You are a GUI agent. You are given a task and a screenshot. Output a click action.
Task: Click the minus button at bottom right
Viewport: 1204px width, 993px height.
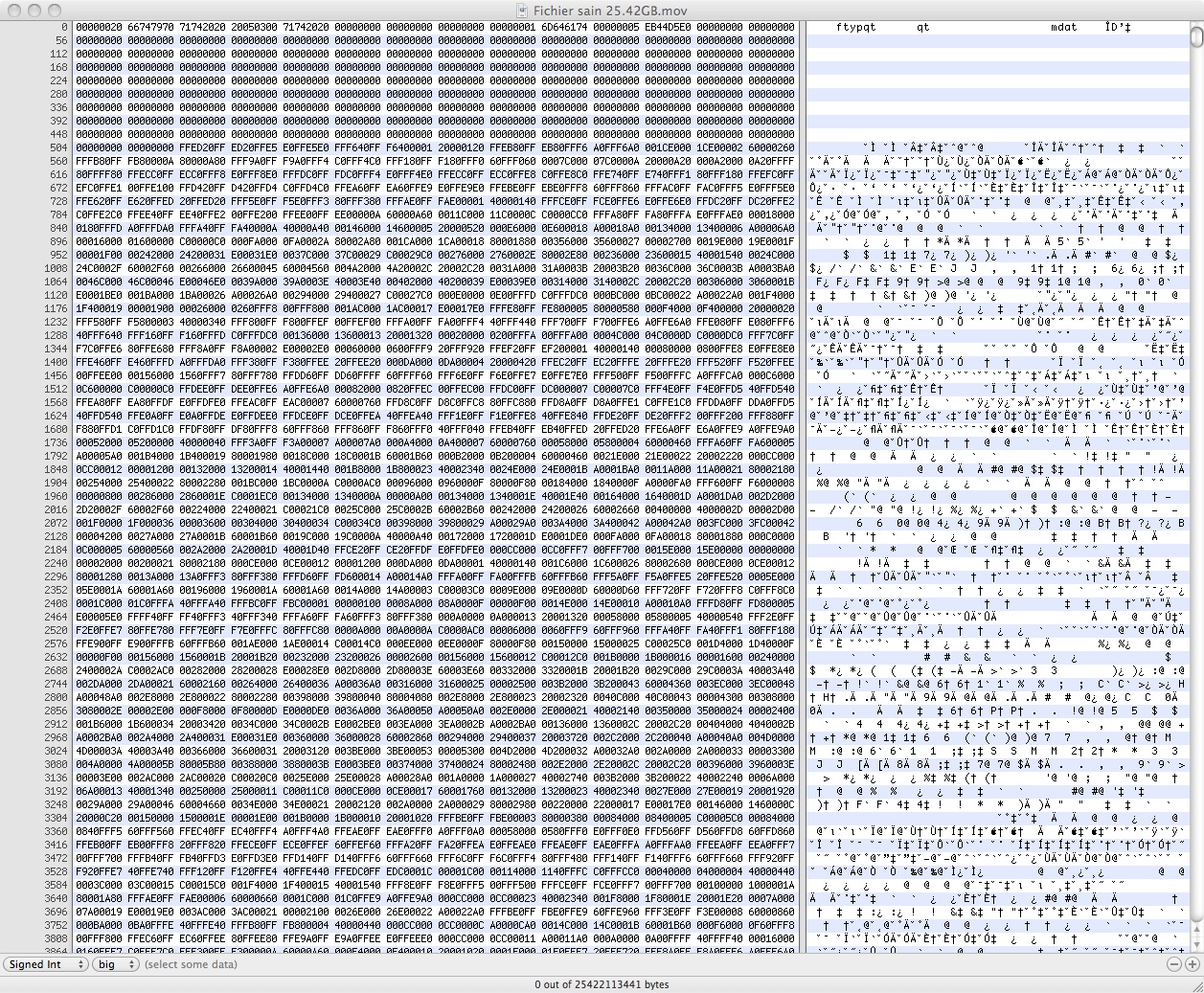point(1175,964)
